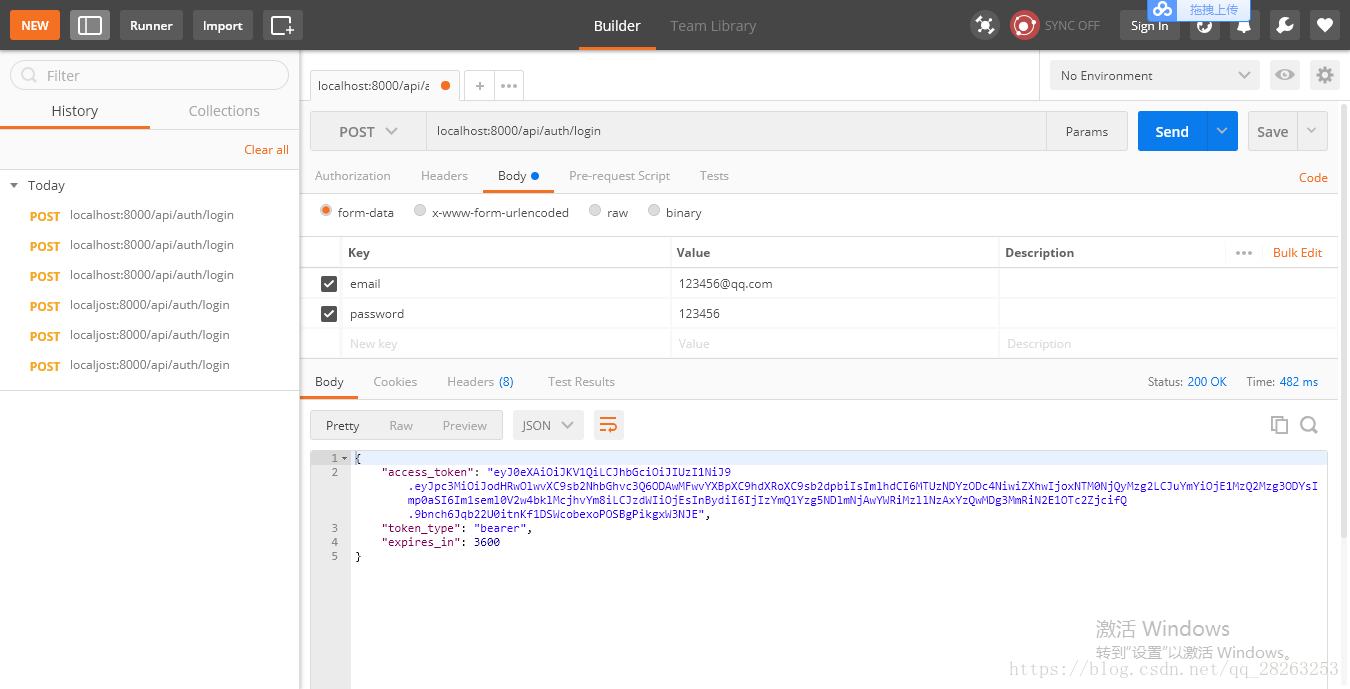
Task: Click the cloud upload overlay icon
Action: pyautogui.click(x=1161, y=9)
